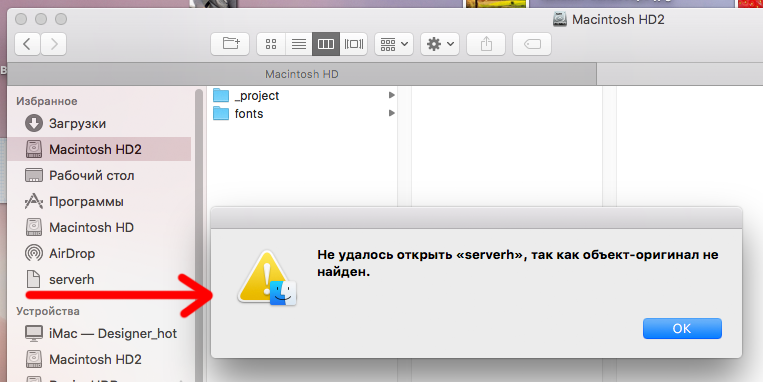Click the Загрузки download arrow icon

[34, 124]
